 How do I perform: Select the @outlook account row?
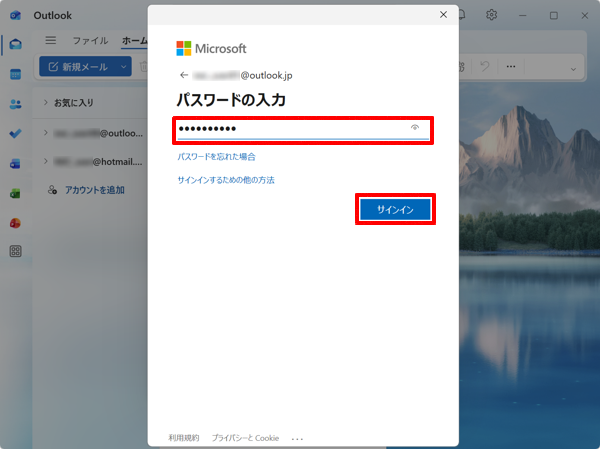(92, 133)
